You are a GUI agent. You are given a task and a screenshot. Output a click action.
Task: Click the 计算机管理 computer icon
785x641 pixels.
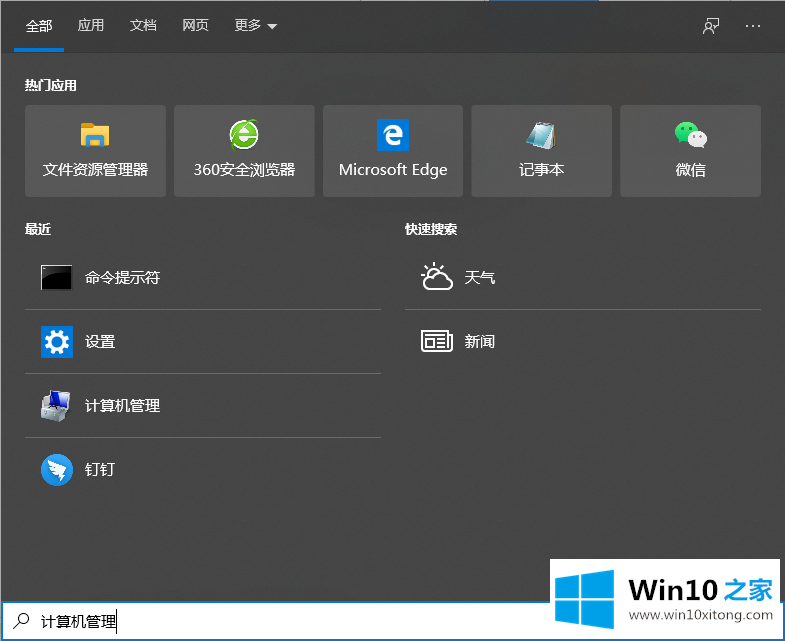[x=56, y=406]
